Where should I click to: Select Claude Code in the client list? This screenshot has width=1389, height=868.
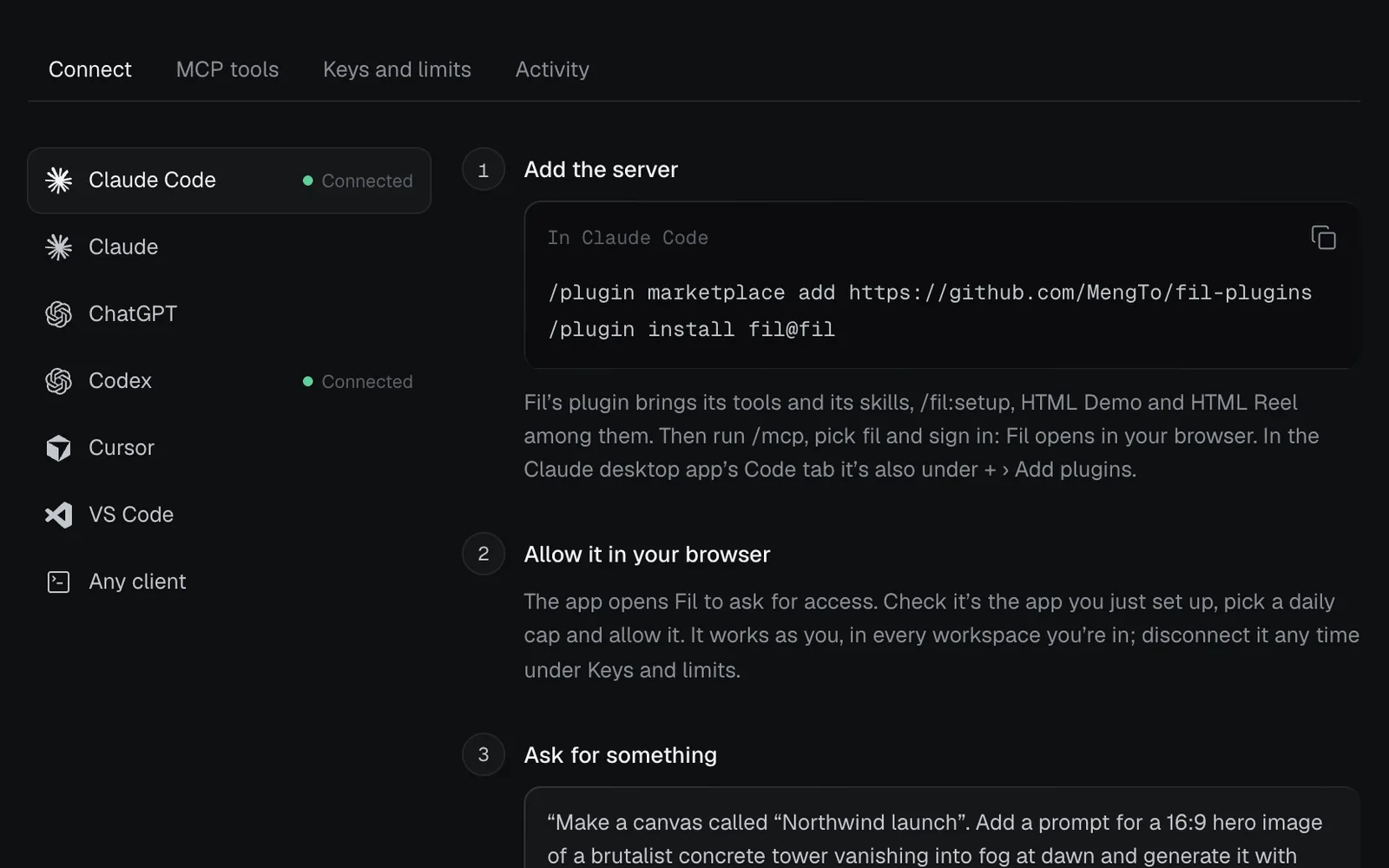point(229,181)
